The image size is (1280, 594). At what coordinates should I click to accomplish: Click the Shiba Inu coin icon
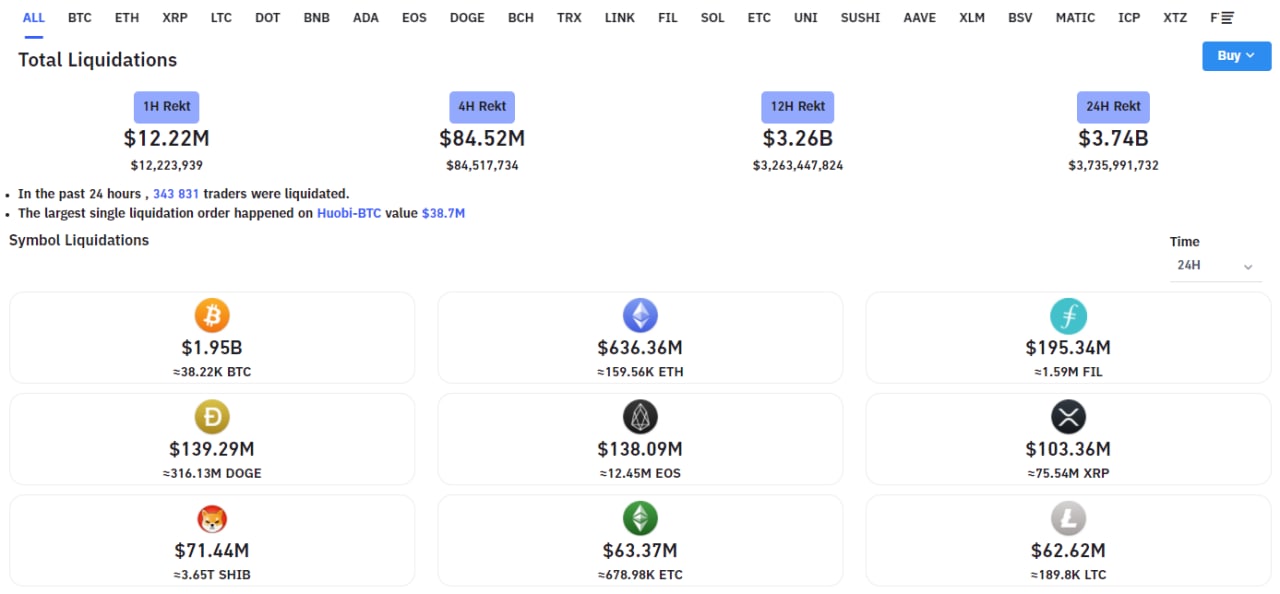point(212,519)
